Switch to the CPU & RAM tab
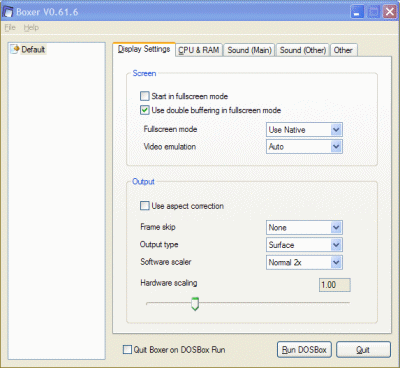400x368 pixels. pyautogui.click(x=199, y=50)
